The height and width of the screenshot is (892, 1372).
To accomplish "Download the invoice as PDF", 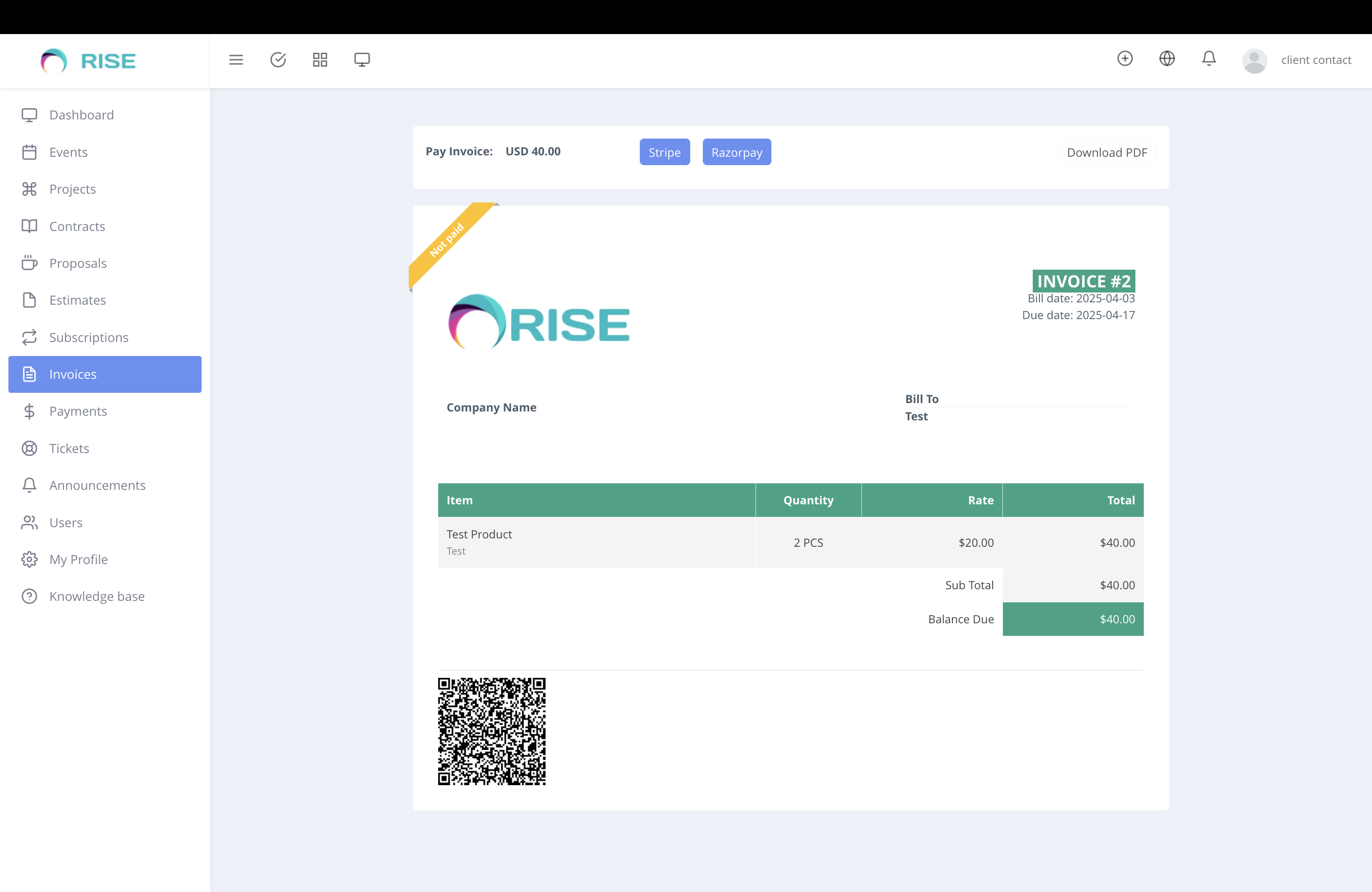I will (x=1106, y=152).
